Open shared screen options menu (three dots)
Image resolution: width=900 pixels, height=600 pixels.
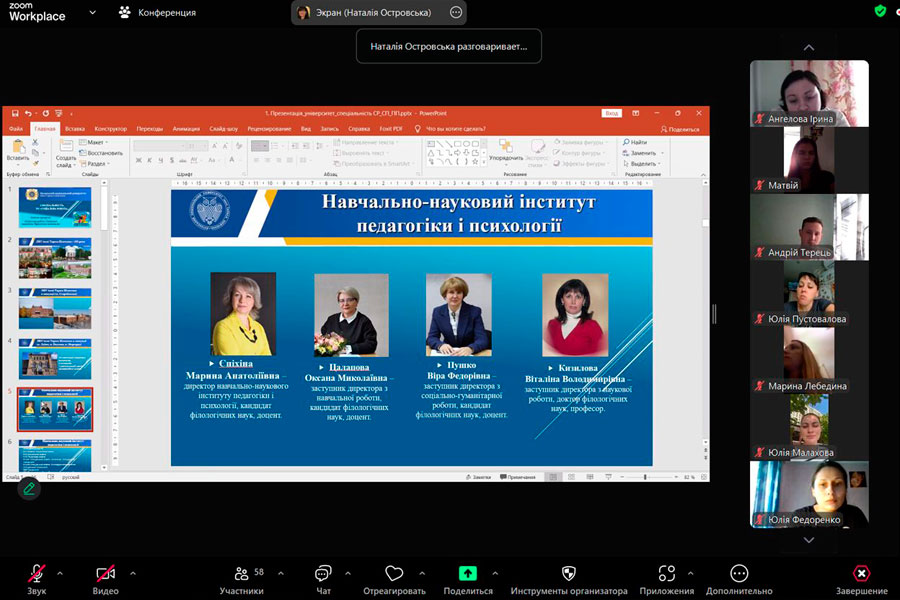coord(456,13)
